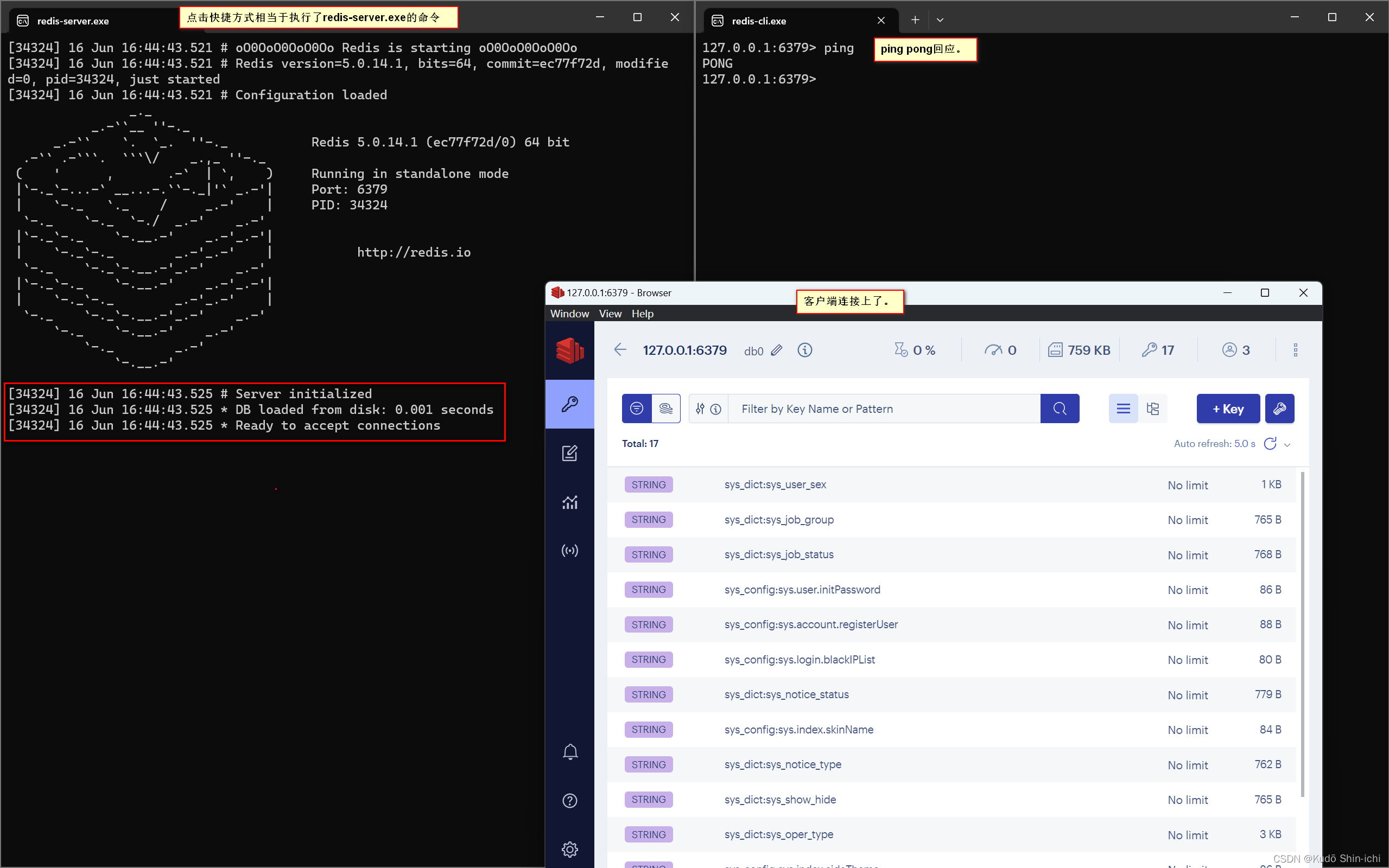Click the search icon to search keys
This screenshot has height=868, width=1389.
click(1060, 408)
